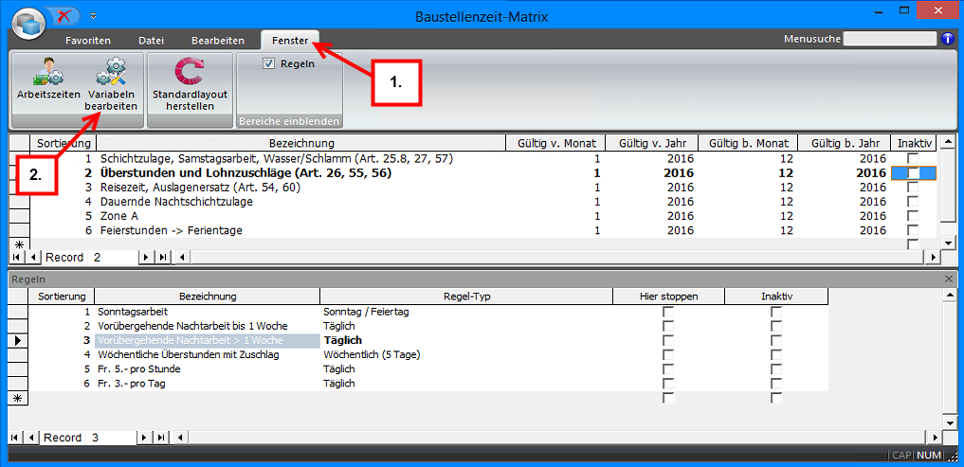The height and width of the screenshot is (467, 964).
Task: Tick Inactive checkbox for Schichtzulage row
Action: (913, 158)
